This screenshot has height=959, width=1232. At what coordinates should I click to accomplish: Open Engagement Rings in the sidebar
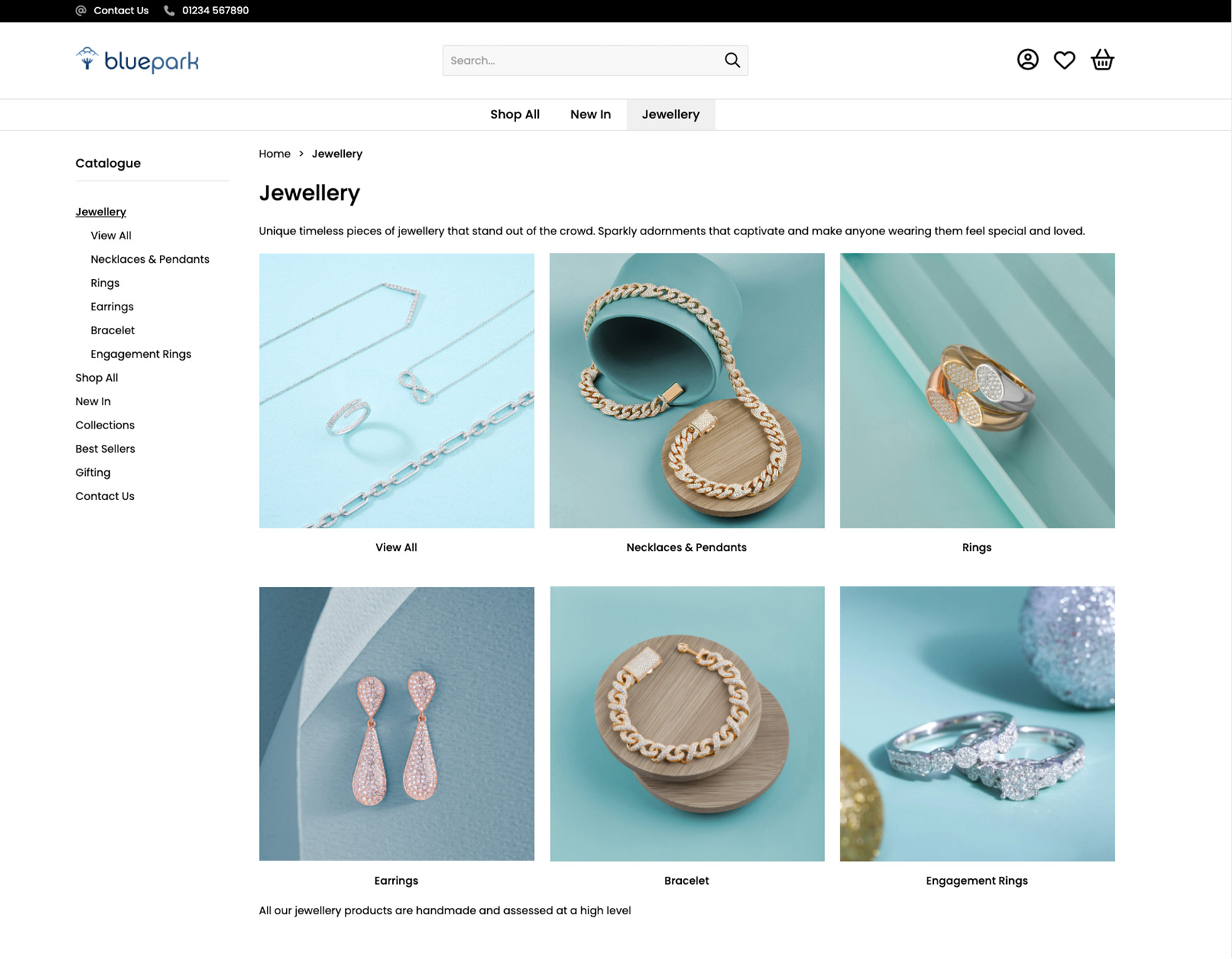141,354
